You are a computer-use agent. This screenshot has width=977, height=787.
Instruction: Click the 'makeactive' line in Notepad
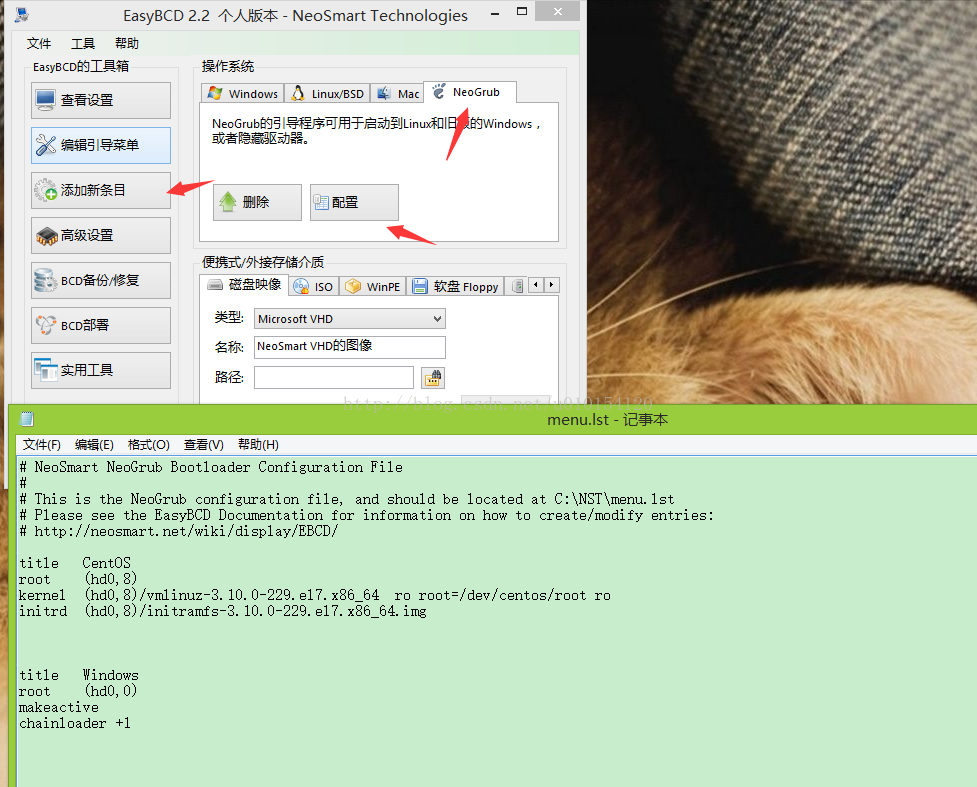pos(59,708)
